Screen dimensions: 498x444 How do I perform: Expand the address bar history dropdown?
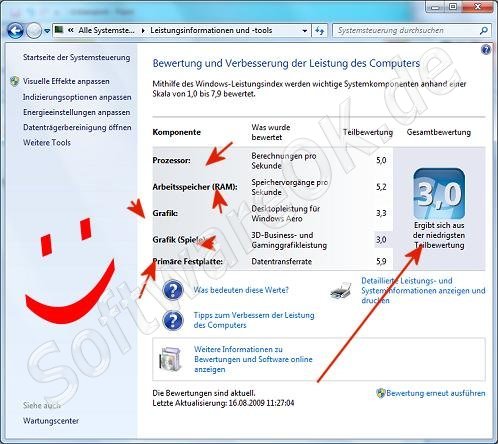304,31
